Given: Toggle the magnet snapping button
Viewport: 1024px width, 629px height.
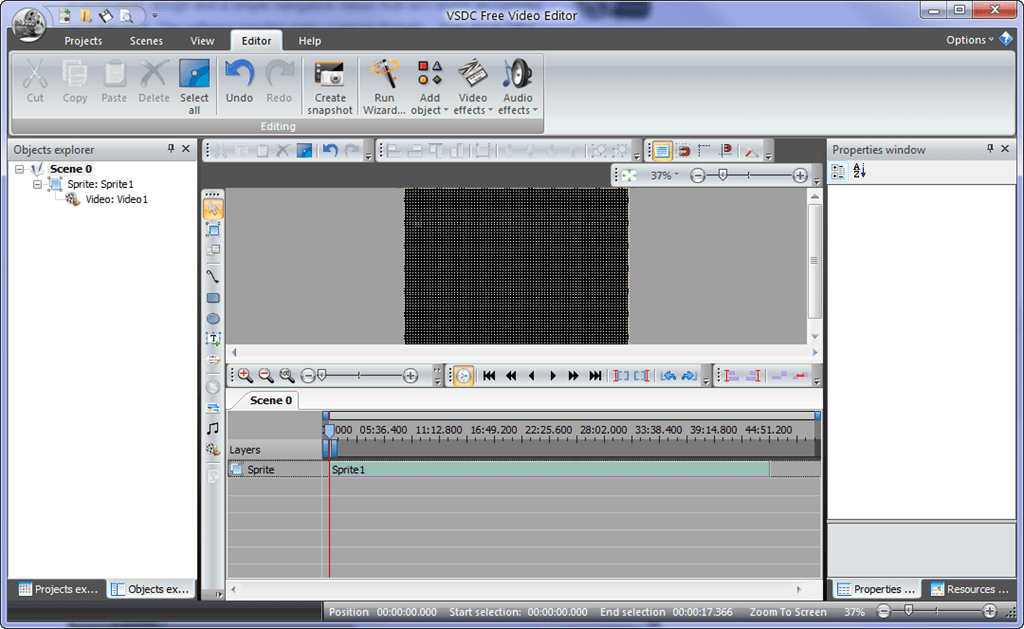Looking at the screenshot, I should tap(684, 151).
